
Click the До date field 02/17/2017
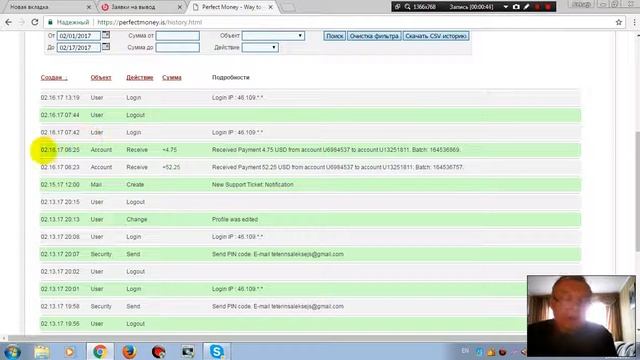pos(78,48)
